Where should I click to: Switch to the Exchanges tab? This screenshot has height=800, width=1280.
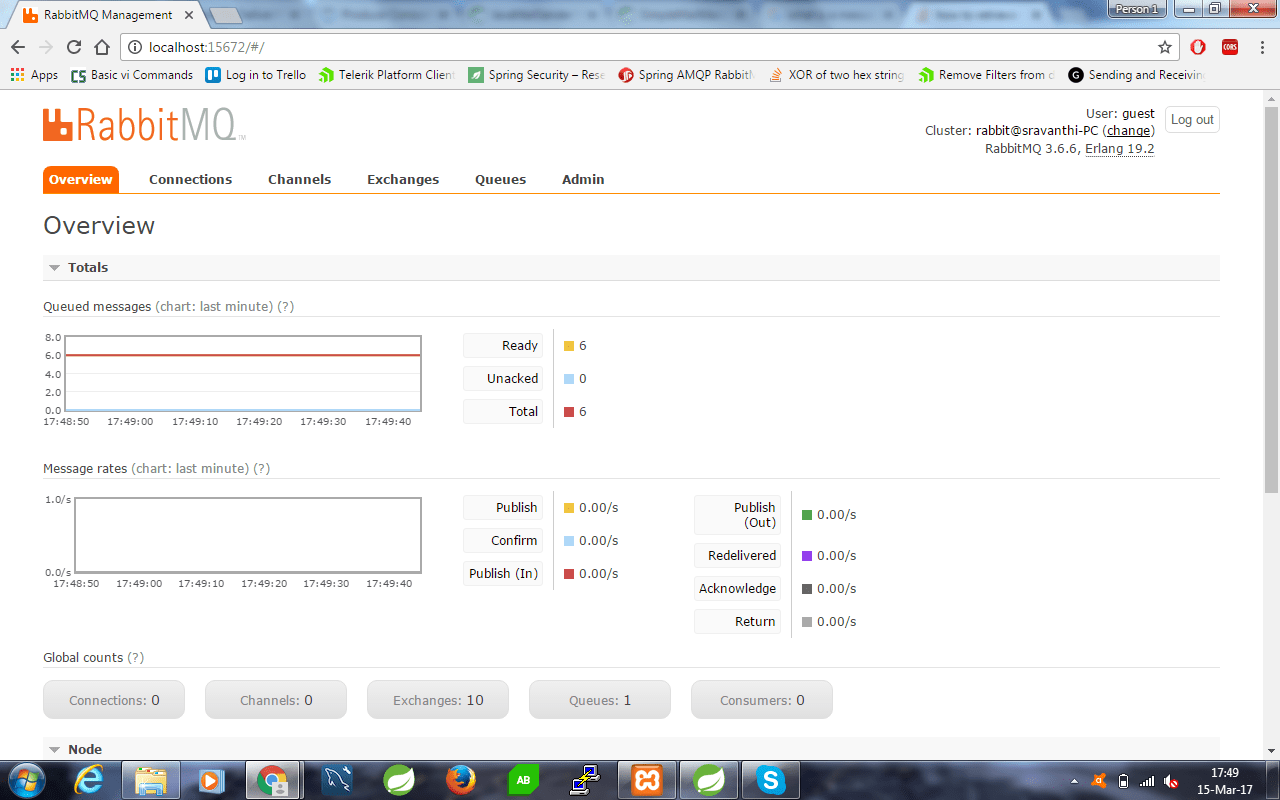click(403, 180)
